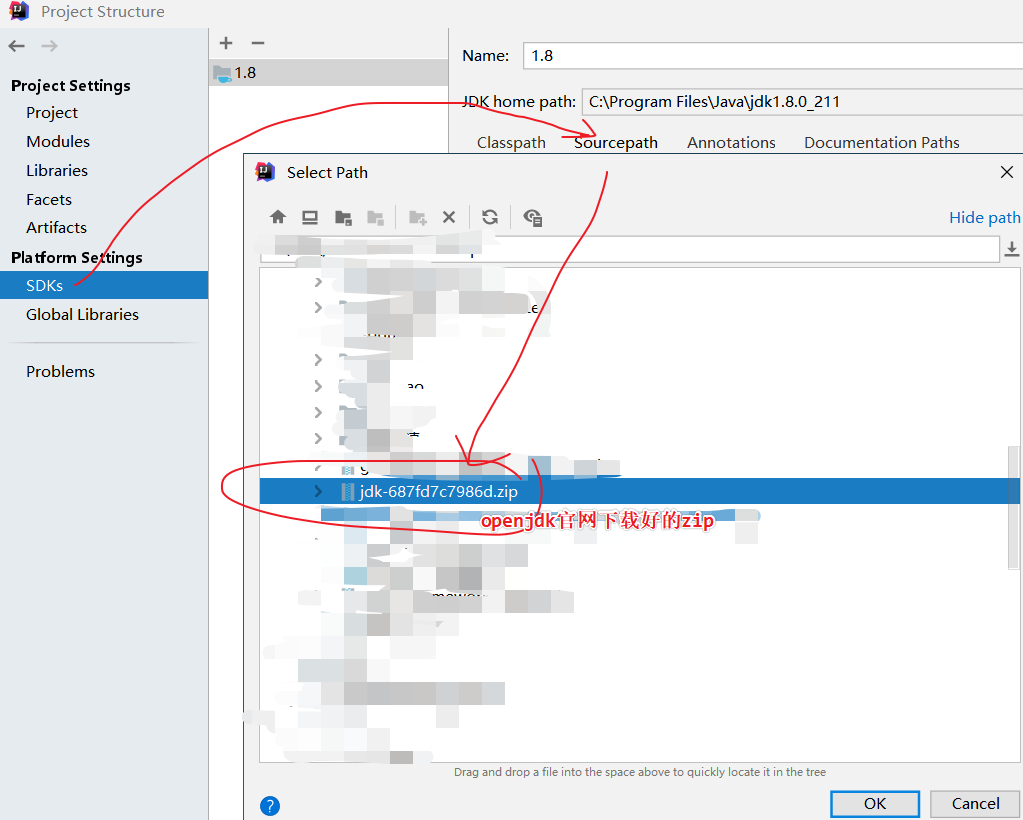Switch to Documentation Paths tab

(x=881, y=143)
